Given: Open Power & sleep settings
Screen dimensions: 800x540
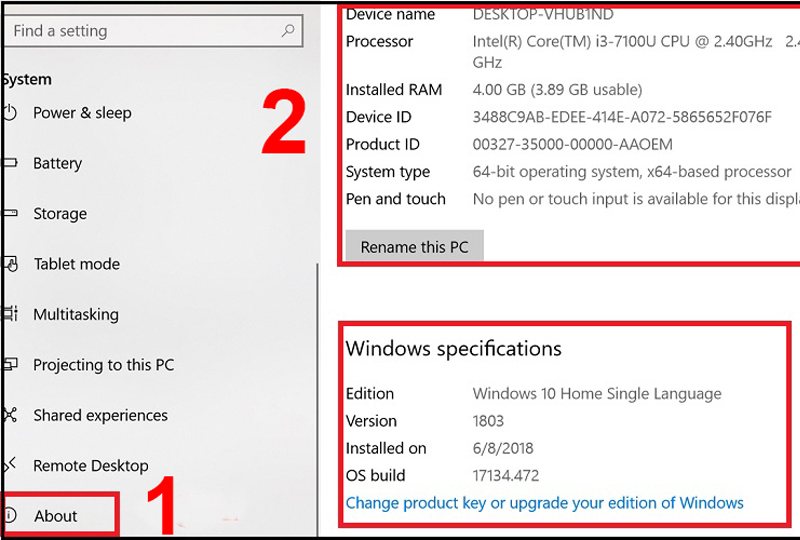Looking at the screenshot, I should (x=82, y=113).
